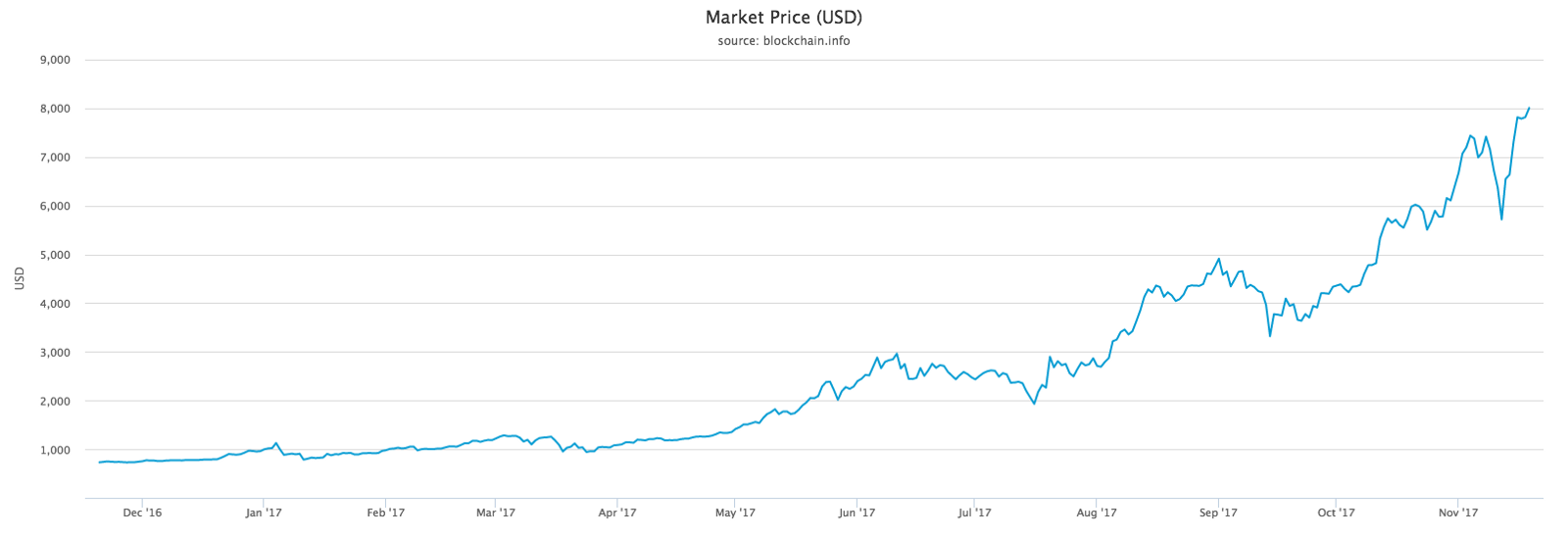
Task: Click the Dec '16 x-axis label
Action: tap(142, 513)
